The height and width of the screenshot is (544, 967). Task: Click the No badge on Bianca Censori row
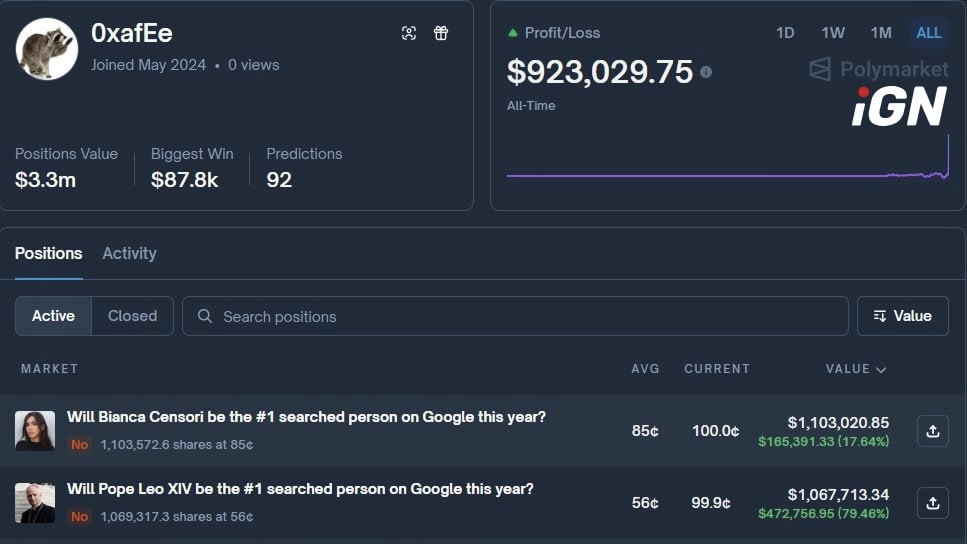coord(80,445)
